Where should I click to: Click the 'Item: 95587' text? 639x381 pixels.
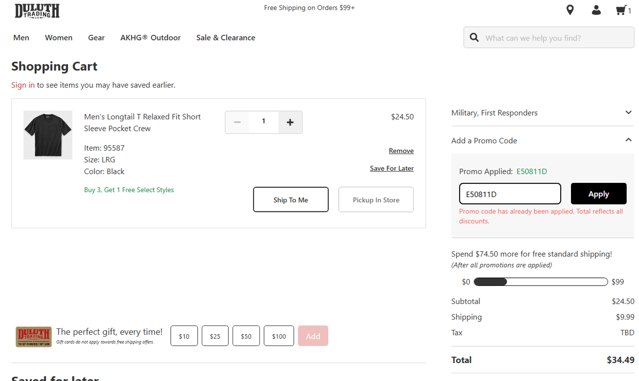[104, 148]
